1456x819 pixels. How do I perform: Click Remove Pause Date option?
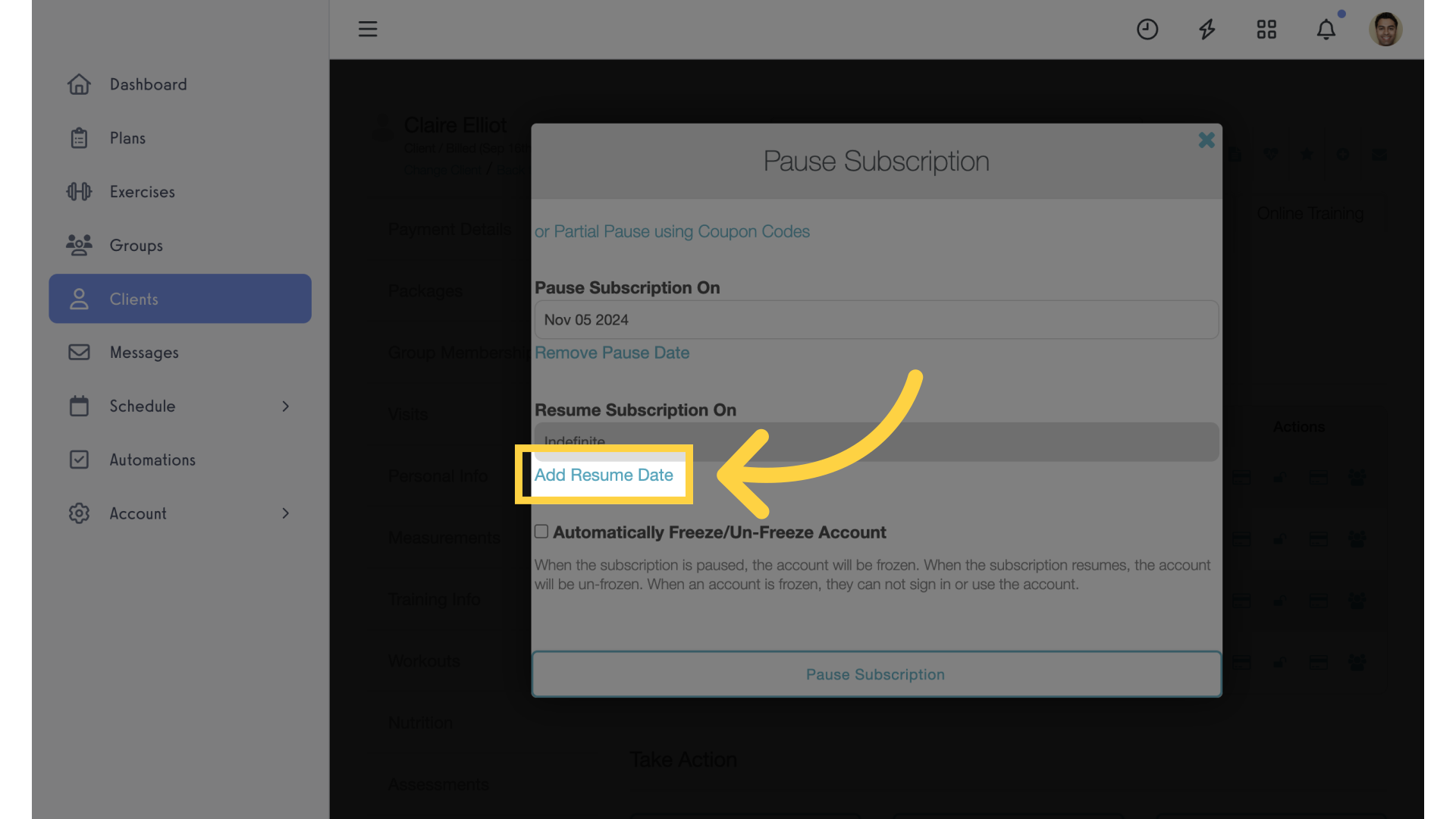point(612,352)
